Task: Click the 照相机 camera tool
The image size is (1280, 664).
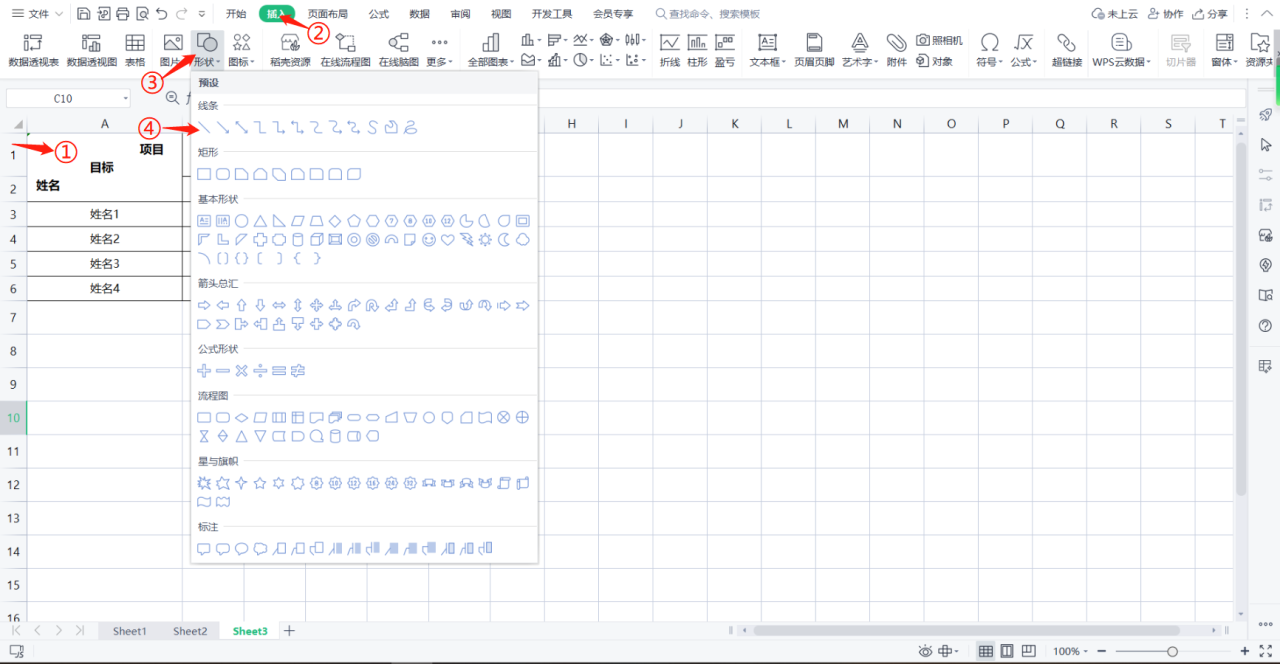Action: (939, 40)
